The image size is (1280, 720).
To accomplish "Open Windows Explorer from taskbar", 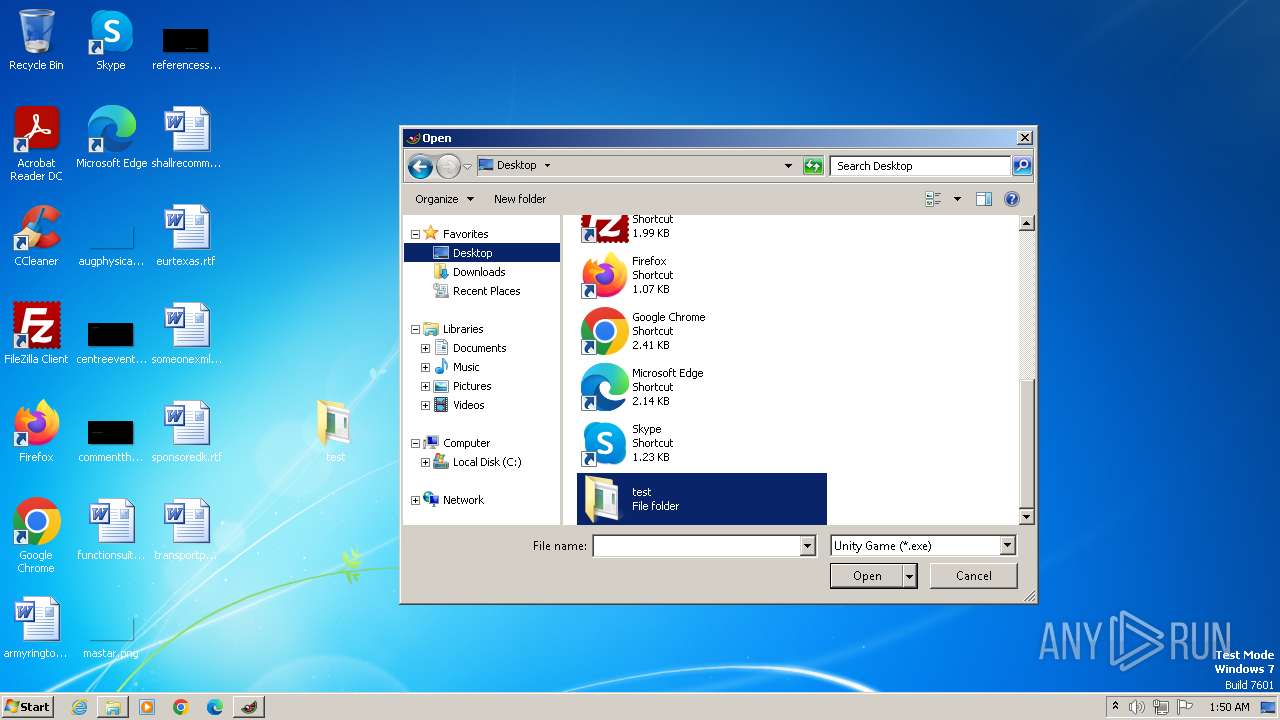I will click(x=113, y=707).
